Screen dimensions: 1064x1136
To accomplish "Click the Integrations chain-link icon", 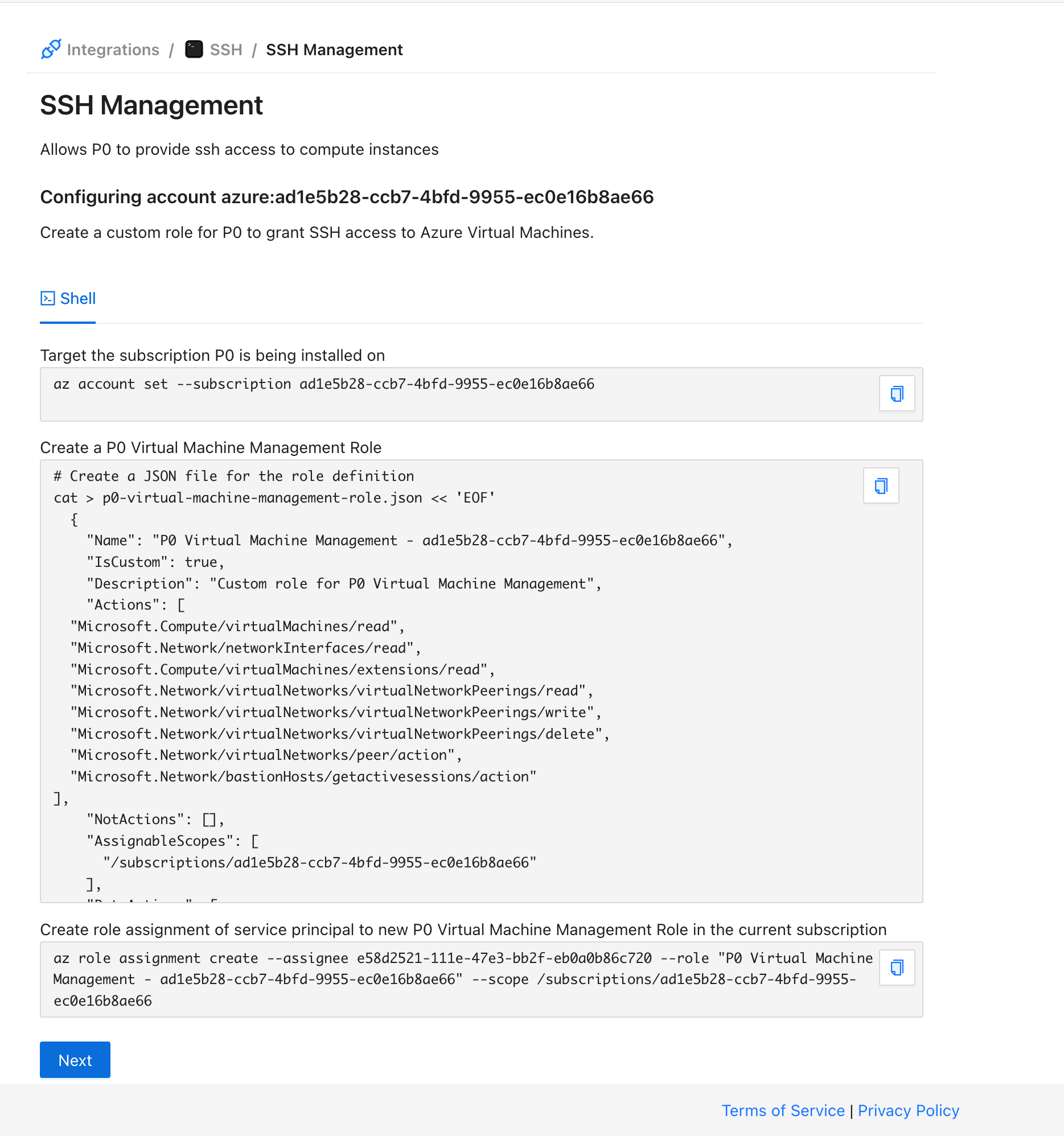I will [51, 50].
